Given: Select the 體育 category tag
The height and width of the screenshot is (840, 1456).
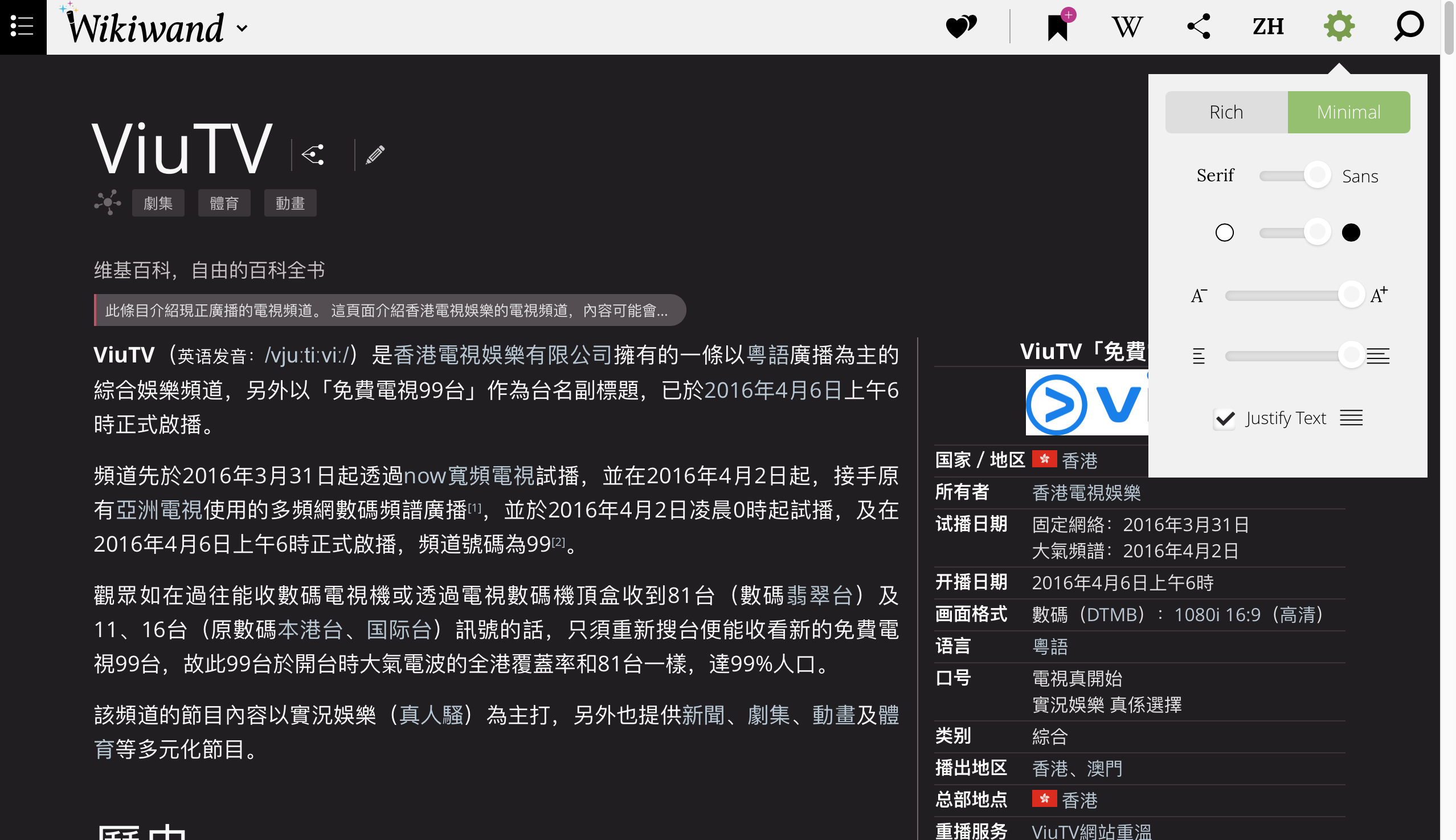Looking at the screenshot, I should 224,202.
